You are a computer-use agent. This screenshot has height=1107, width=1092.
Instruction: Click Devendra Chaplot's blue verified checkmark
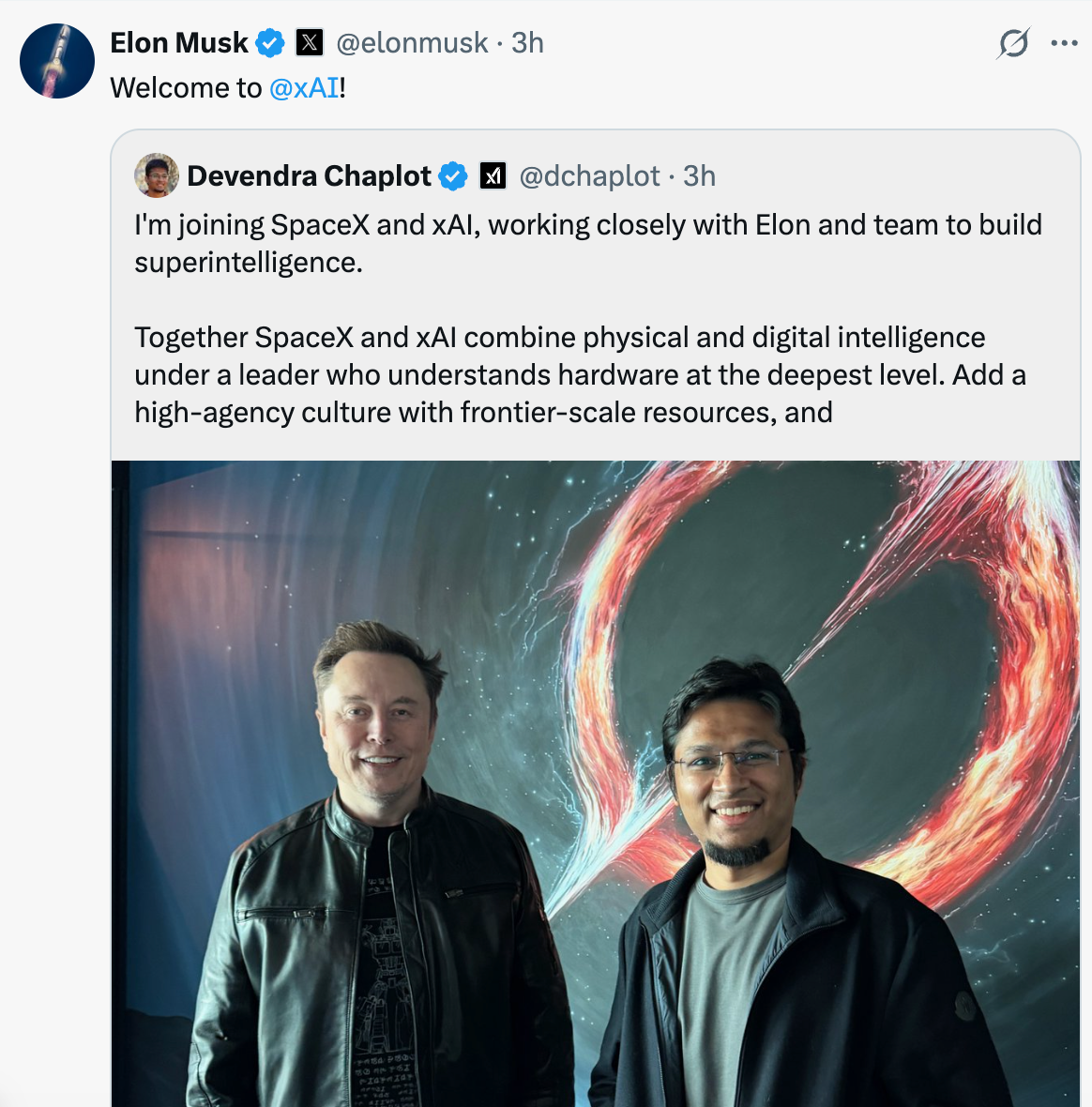[453, 176]
